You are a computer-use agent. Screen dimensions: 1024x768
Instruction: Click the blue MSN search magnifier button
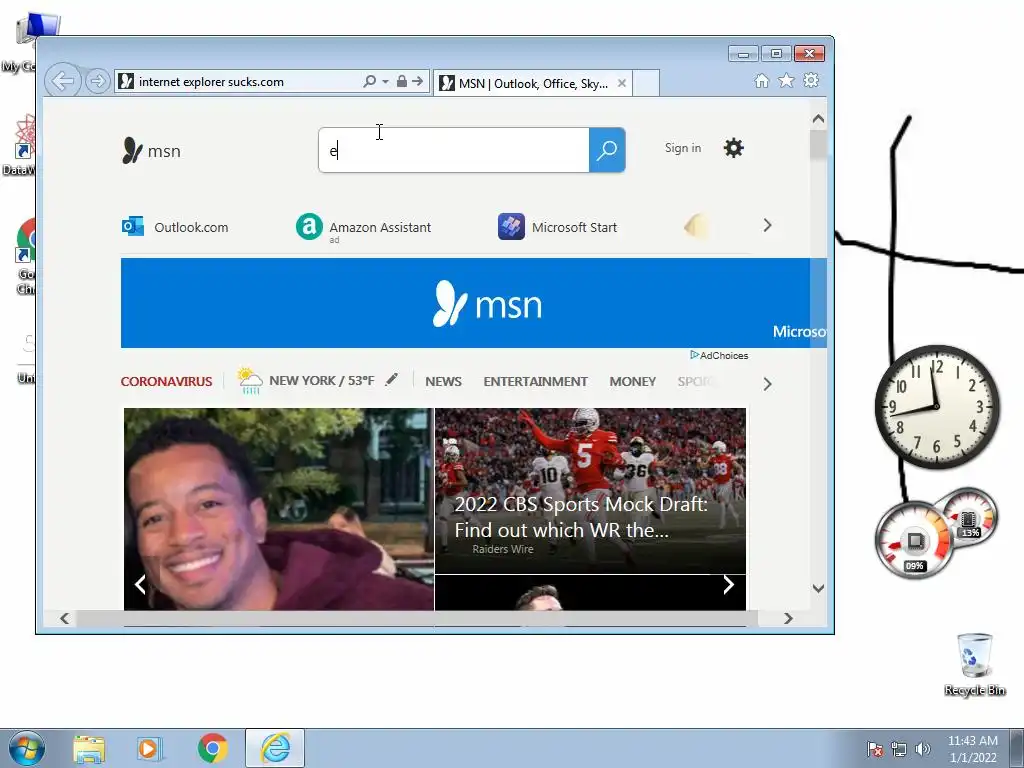607,150
